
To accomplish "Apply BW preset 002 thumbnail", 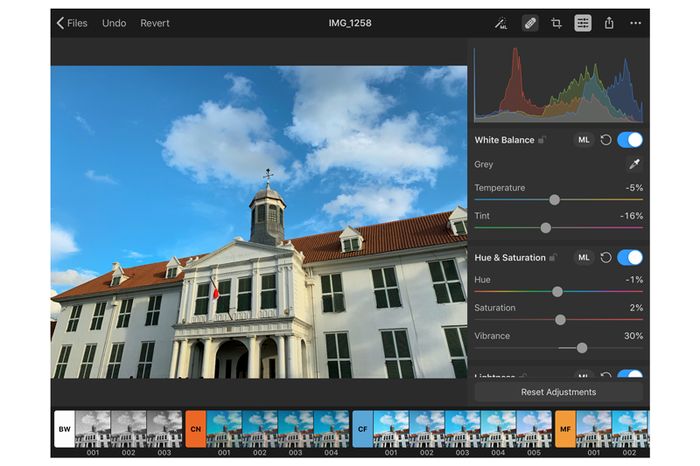I will pyautogui.click(x=129, y=429).
